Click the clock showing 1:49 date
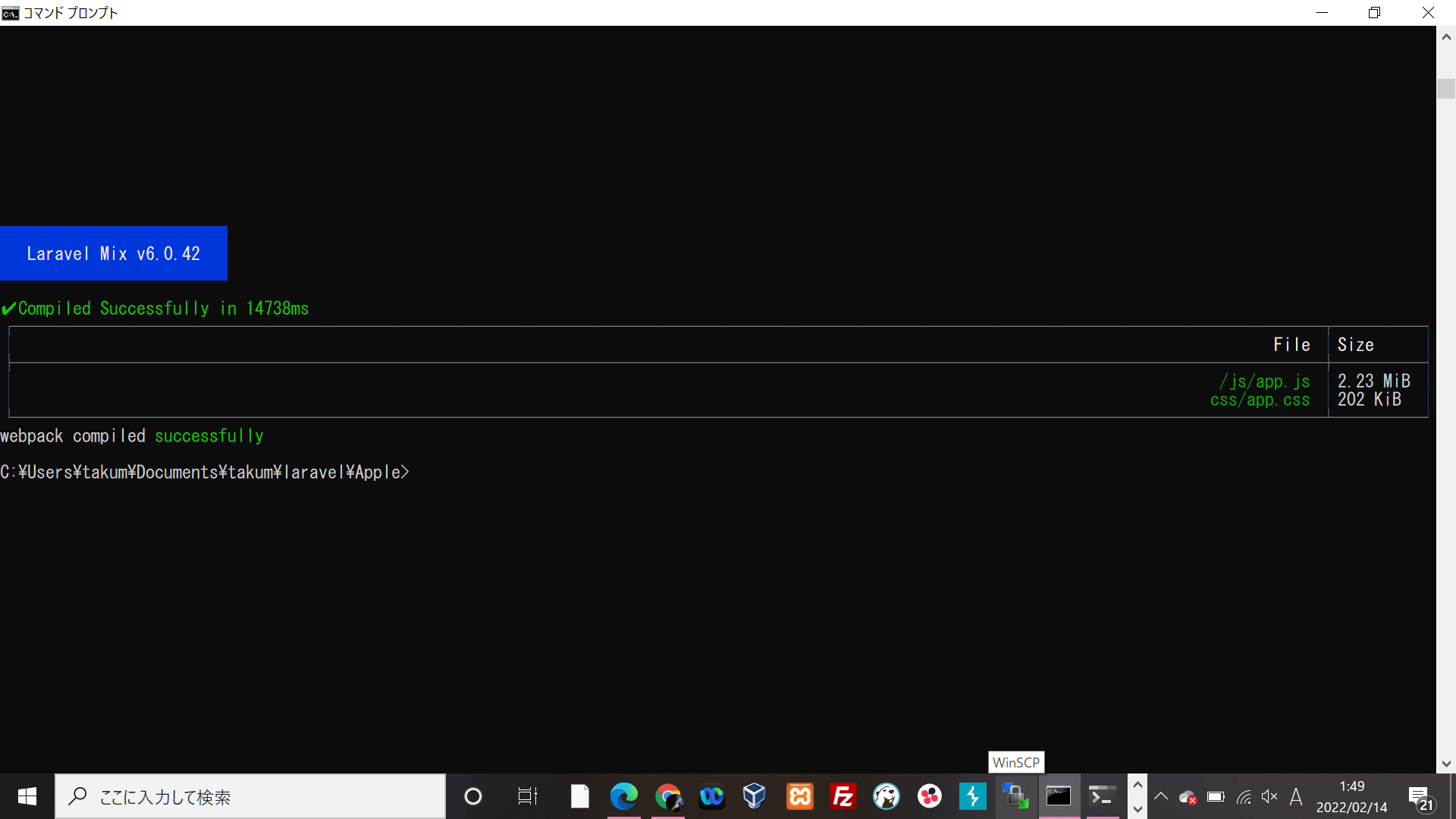The width and height of the screenshot is (1456, 819). [1351, 796]
